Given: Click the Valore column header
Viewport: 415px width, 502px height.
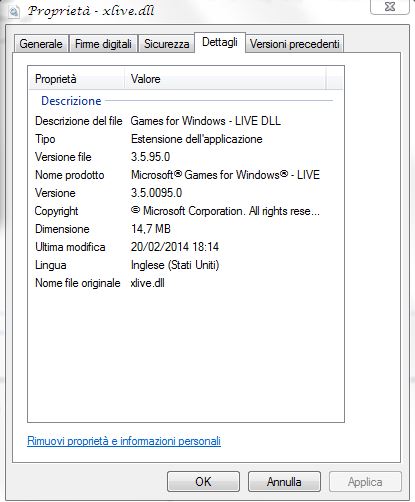Looking at the screenshot, I should [225, 79].
